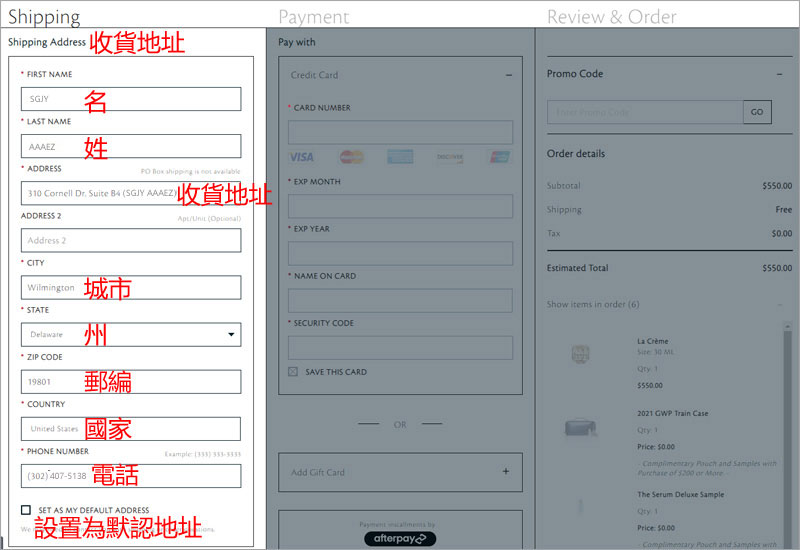Click the 2021 GWP Train Case image
The image size is (800, 550).
[x=579, y=428]
